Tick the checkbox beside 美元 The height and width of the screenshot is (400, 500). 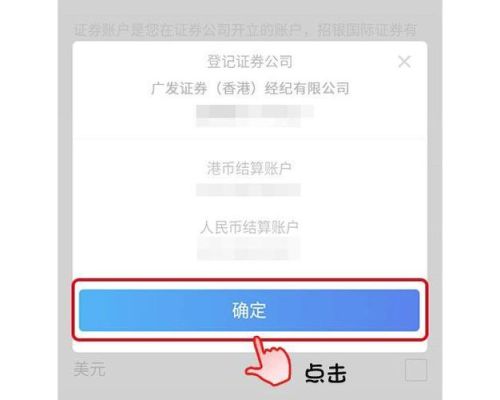click(x=416, y=370)
